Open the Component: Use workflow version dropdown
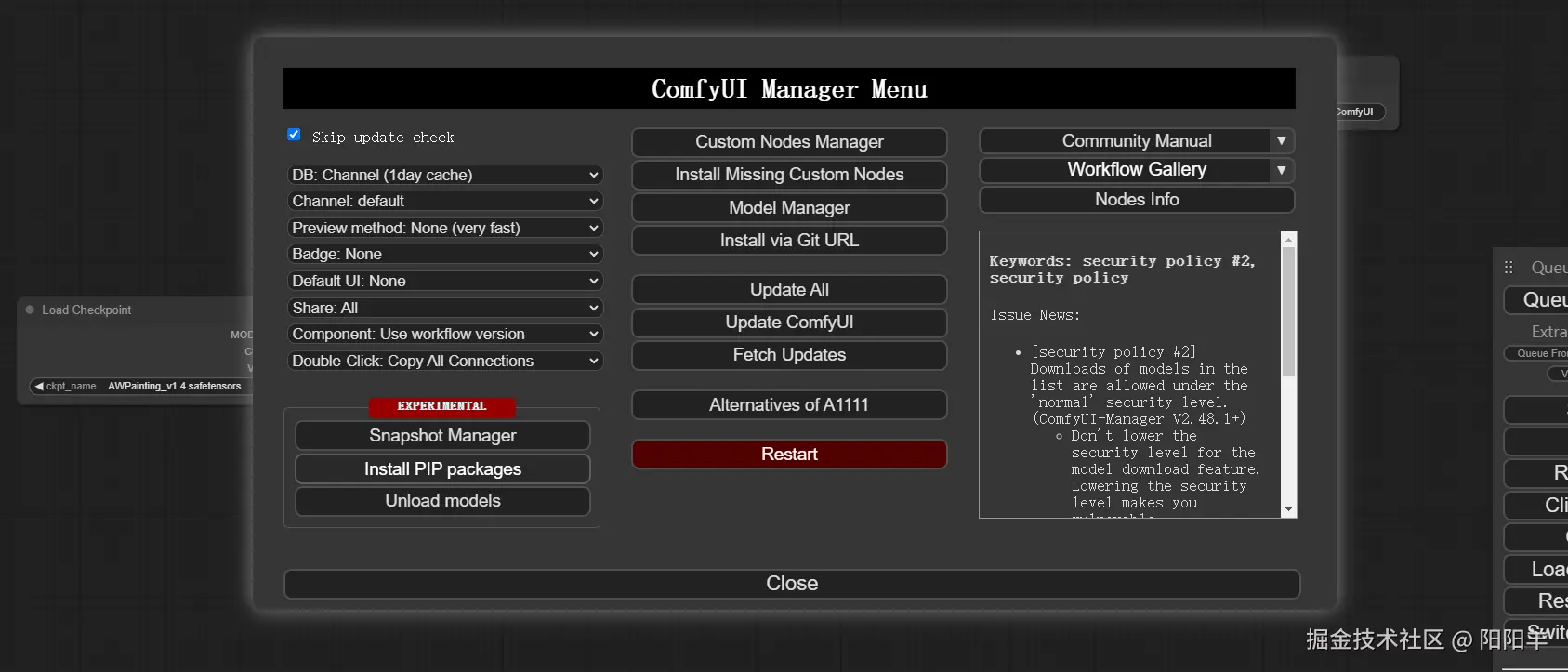Image resolution: width=1568 pixels, height=672 pixels. 445,334
